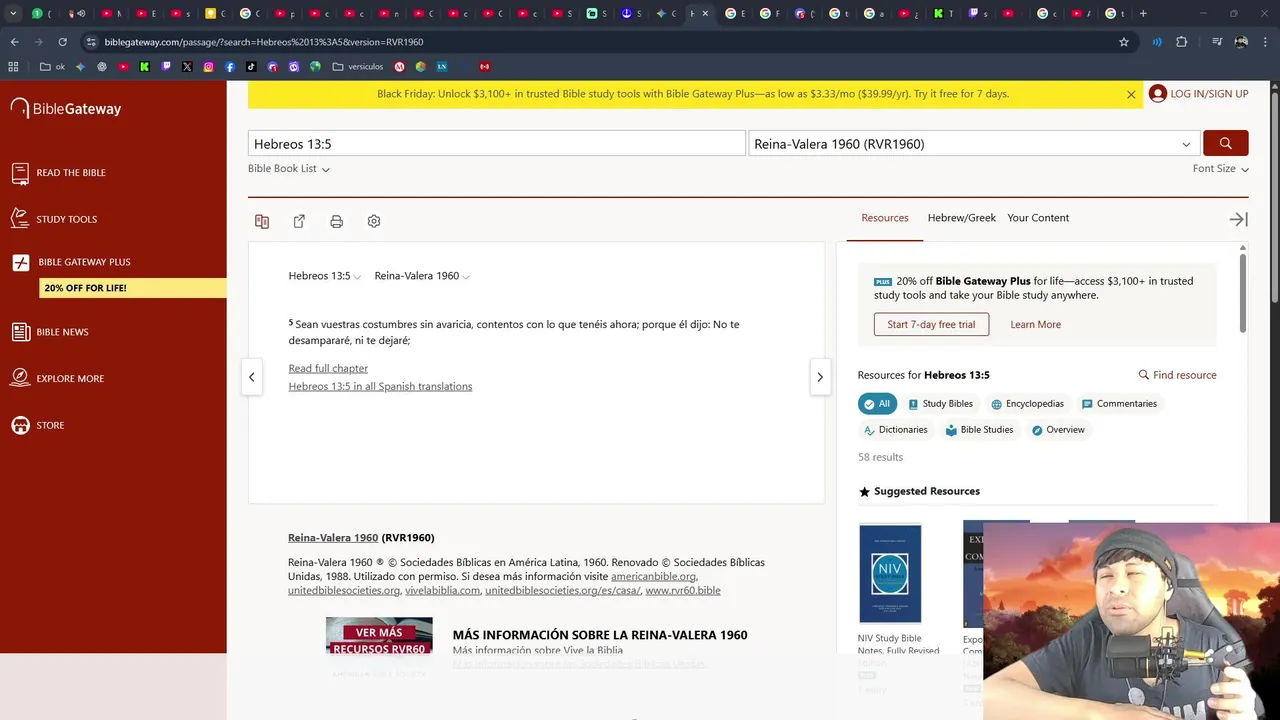The height and width of the screenshot is (720, 1280).
Task: Filter resources by Commentaries
Action: 1119,404
